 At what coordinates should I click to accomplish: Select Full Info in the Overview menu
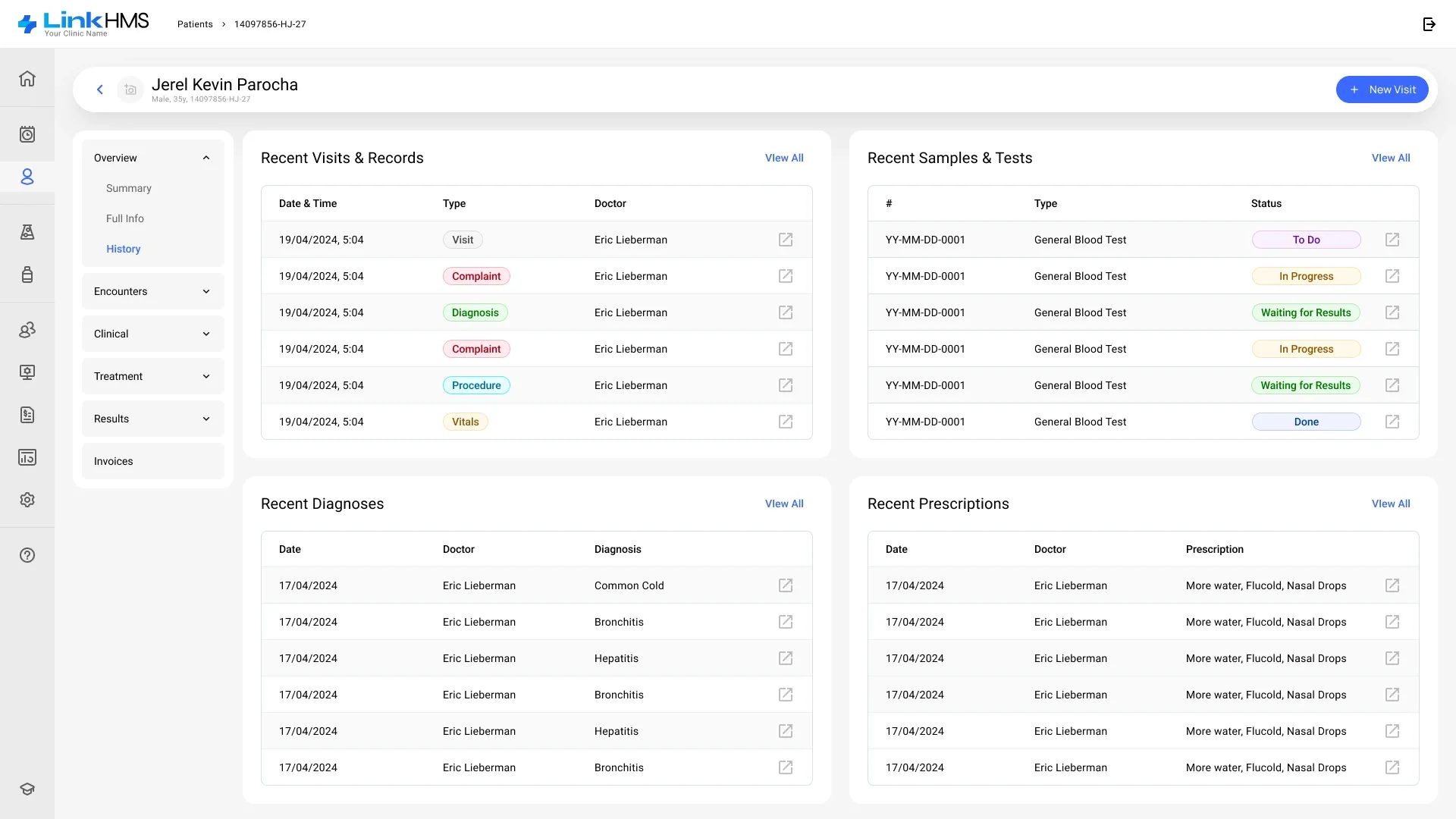pyautogui.click(x=125, y=218)
